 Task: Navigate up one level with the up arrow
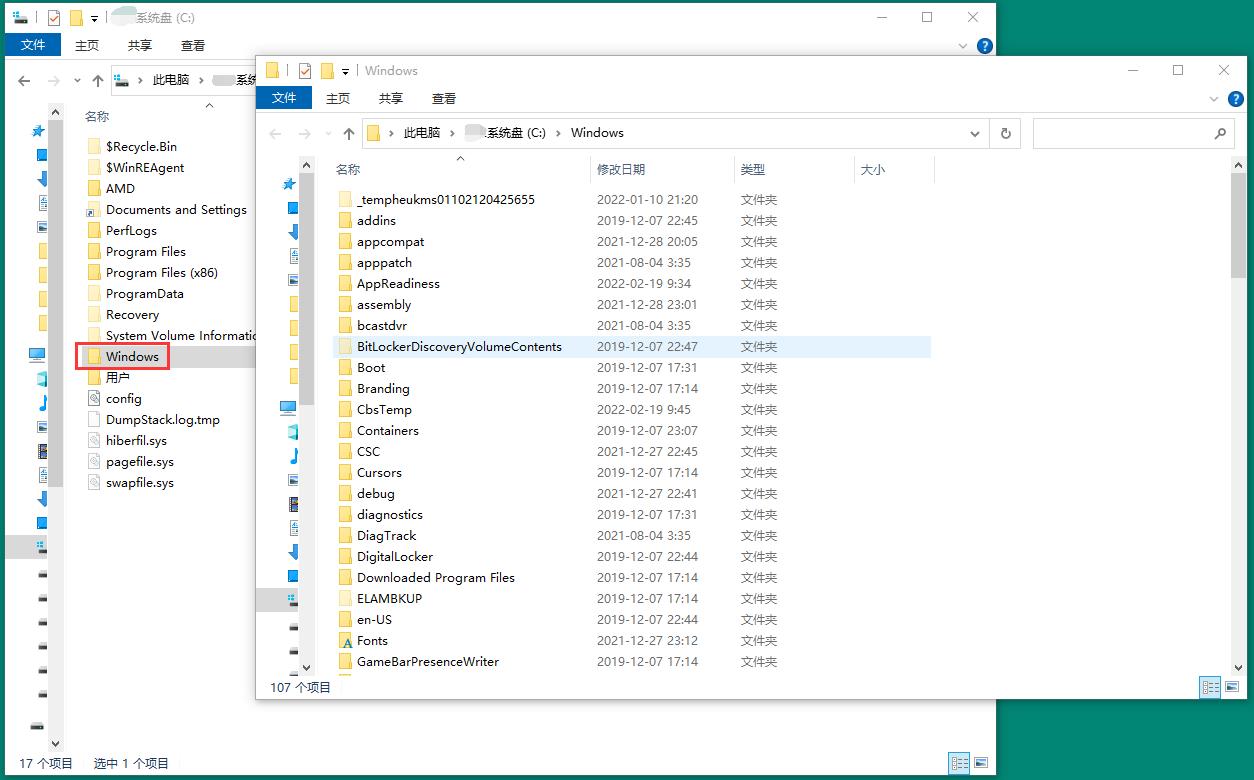pos(348,133)
